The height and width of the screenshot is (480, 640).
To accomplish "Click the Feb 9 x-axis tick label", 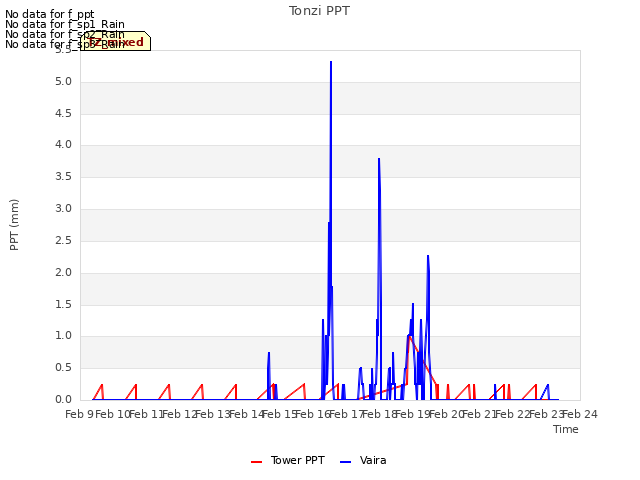I will pos(79,415).
